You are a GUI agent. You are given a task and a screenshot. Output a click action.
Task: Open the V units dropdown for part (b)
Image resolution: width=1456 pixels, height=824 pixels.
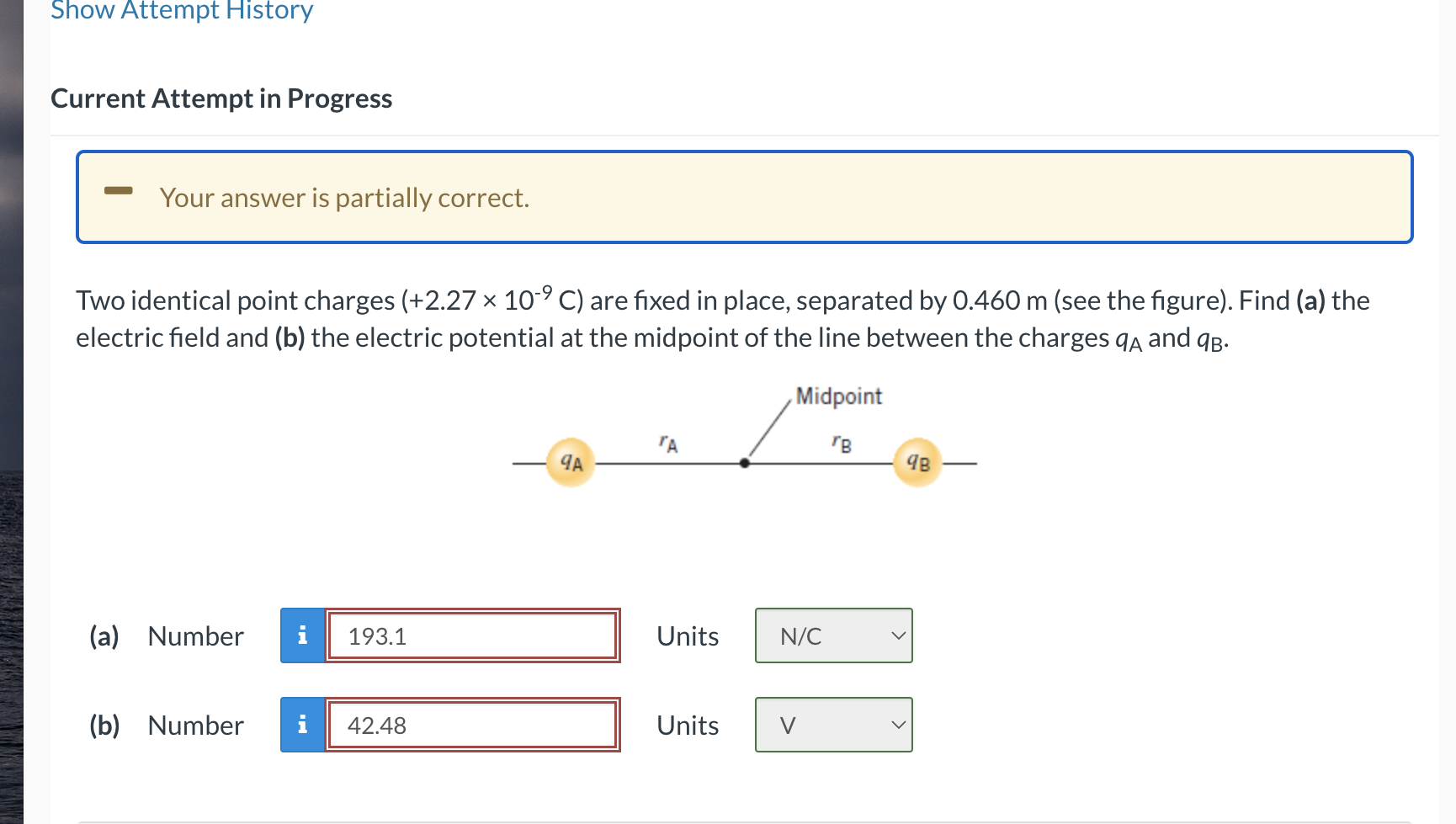coord(832,725)
